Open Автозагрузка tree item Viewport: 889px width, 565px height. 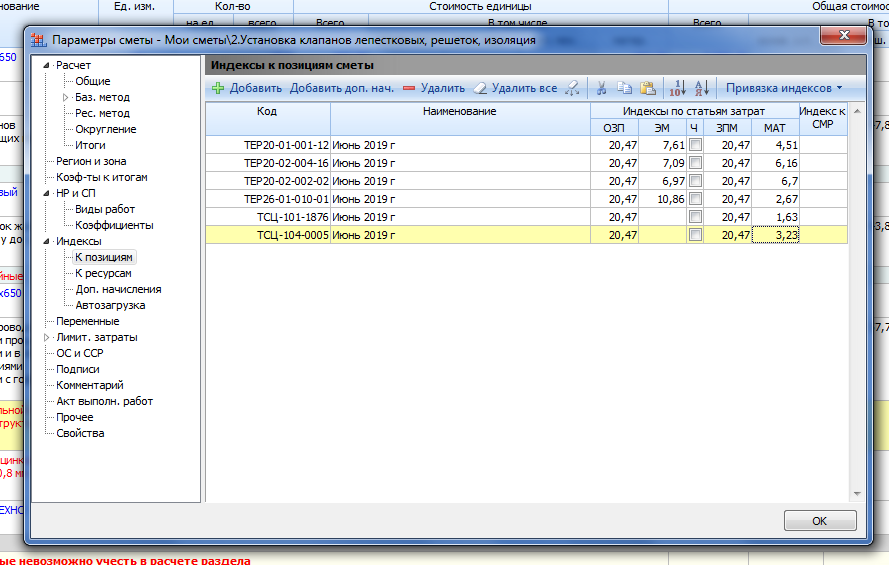coord(110,305)
